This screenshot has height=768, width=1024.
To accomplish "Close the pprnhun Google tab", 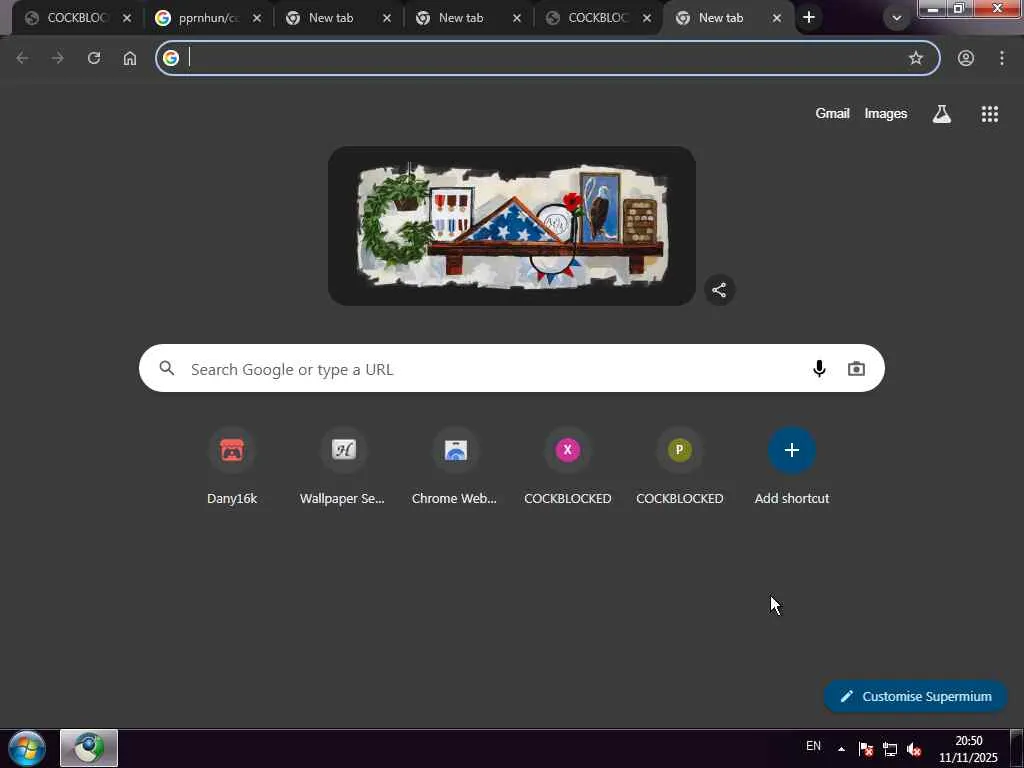I will (x=257, y=18).
